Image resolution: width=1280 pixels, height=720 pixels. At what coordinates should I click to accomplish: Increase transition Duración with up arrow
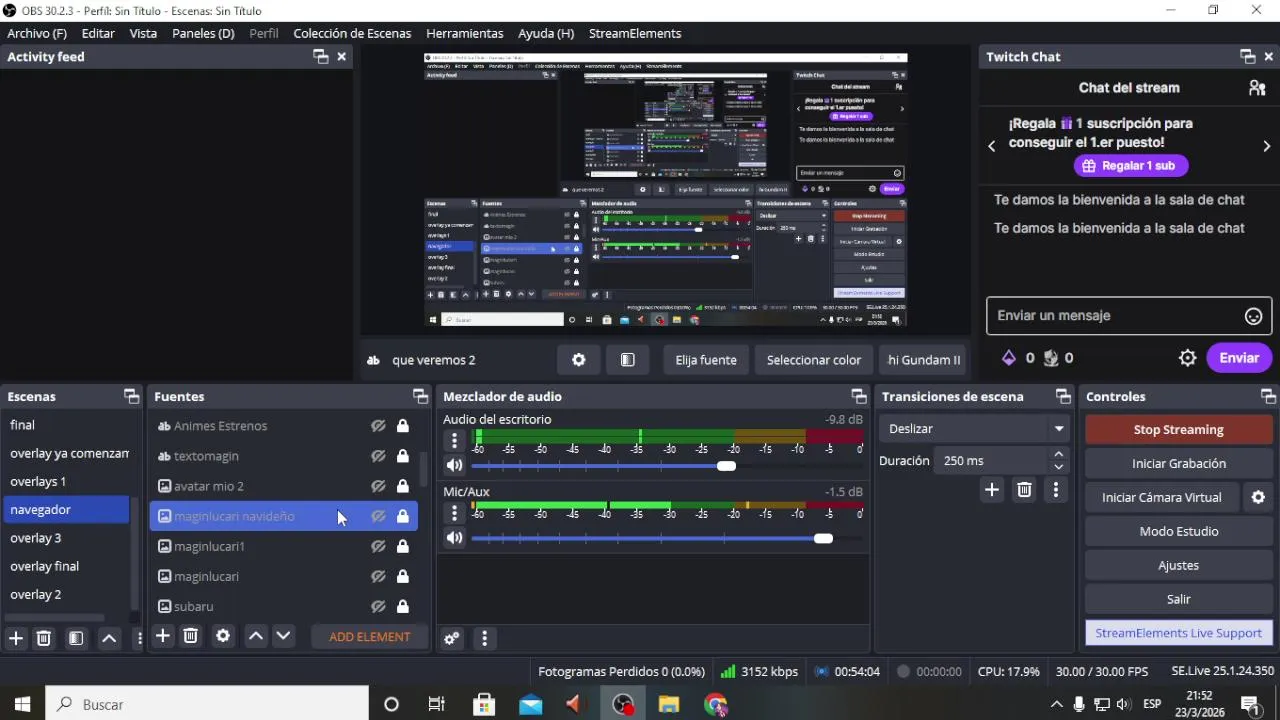tap(1058, 454)
